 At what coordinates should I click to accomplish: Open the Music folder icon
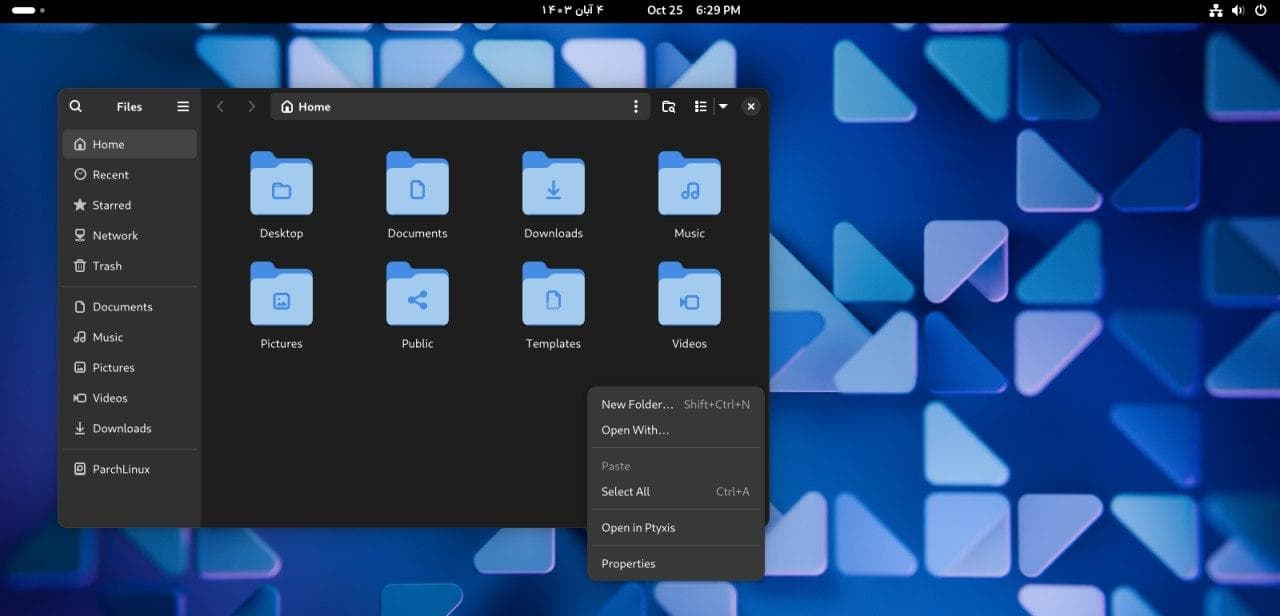pyautogui.click(x=689, y=185)
